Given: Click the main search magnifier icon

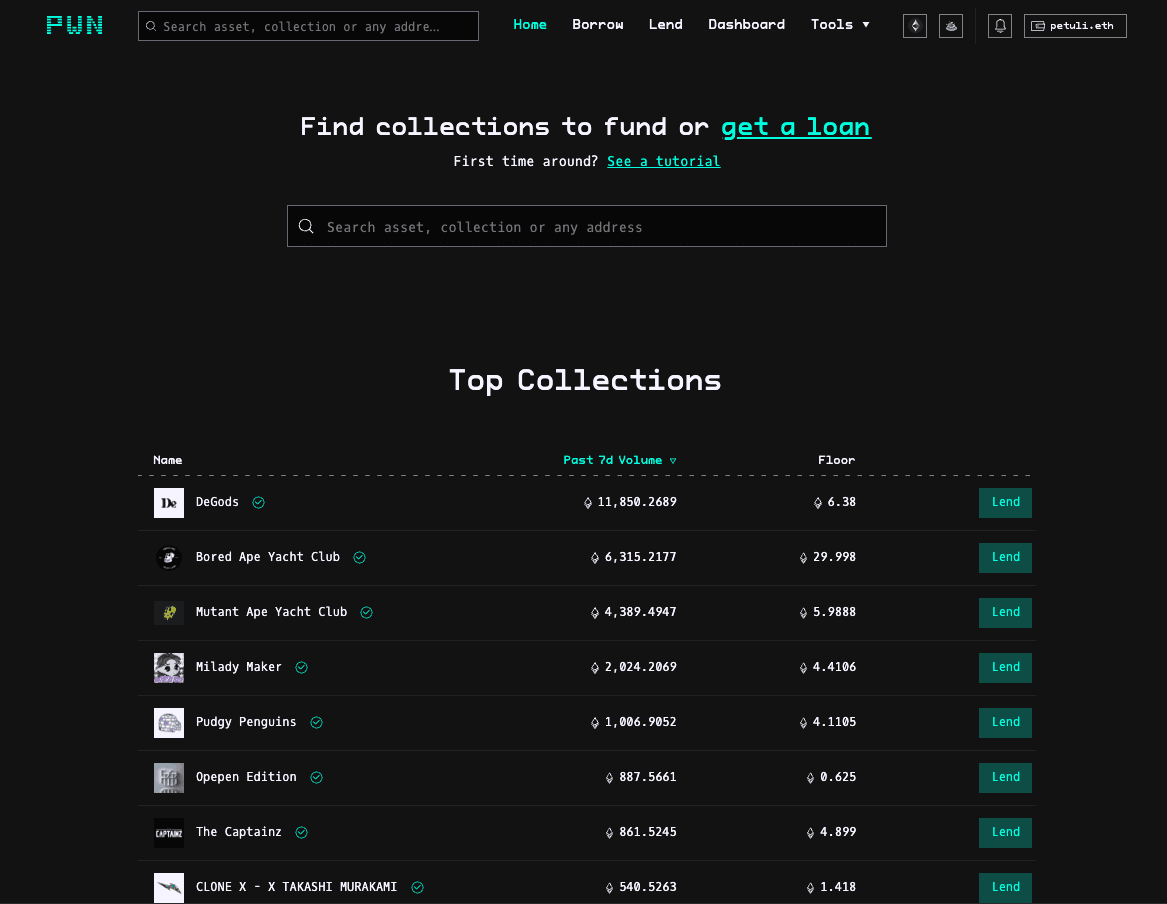Looking at the screenshot, I should pos(306,226).
